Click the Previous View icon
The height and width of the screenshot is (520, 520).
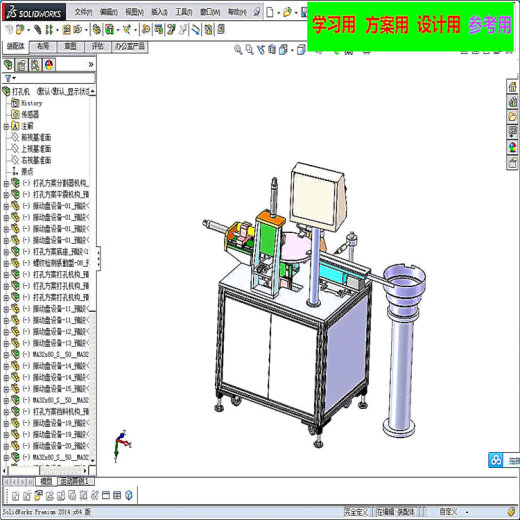(x=261, y=50)
